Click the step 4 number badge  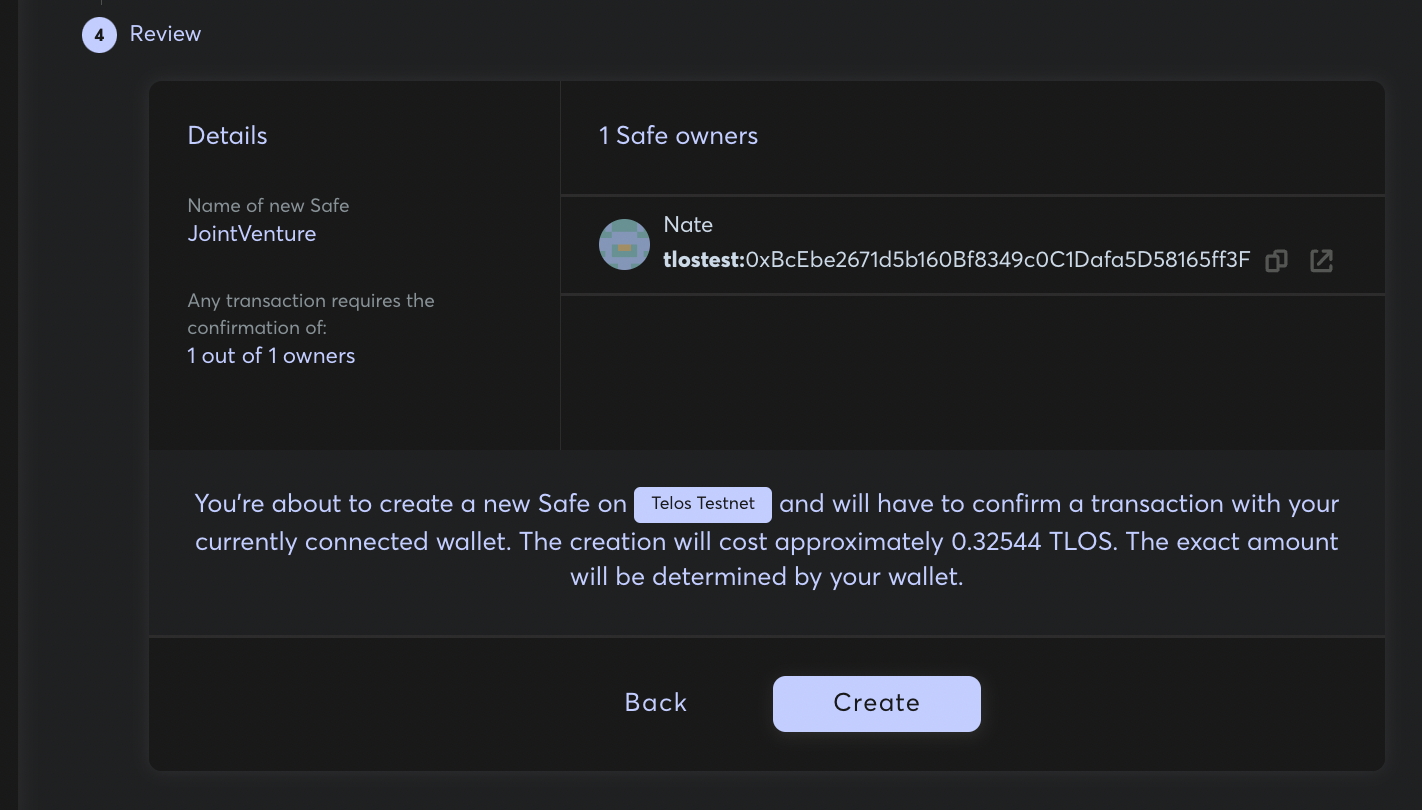99,35
